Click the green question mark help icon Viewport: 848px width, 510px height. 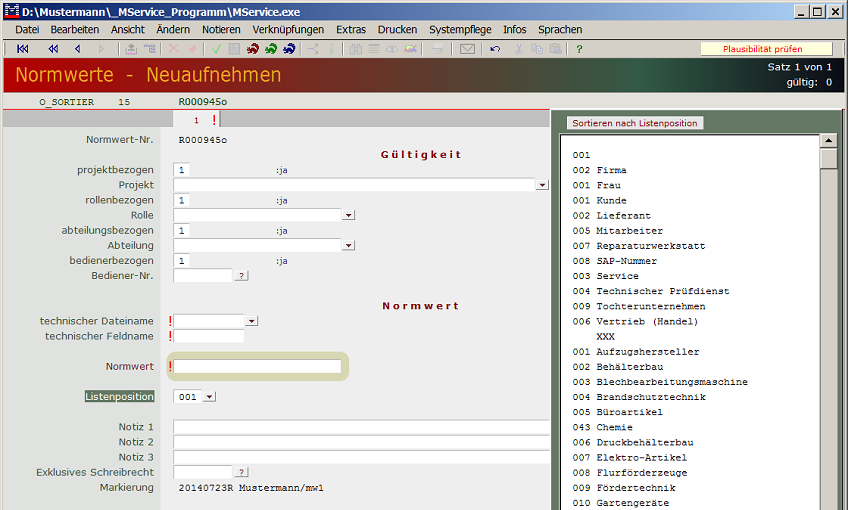click(579, 48)
